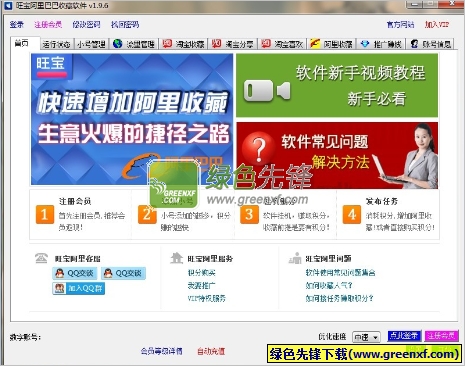Click the left QQ交谈 chat button
Image resolution: width=465 pixels, height=366 pixels.
pyautogui.click(x=75, y=273)
